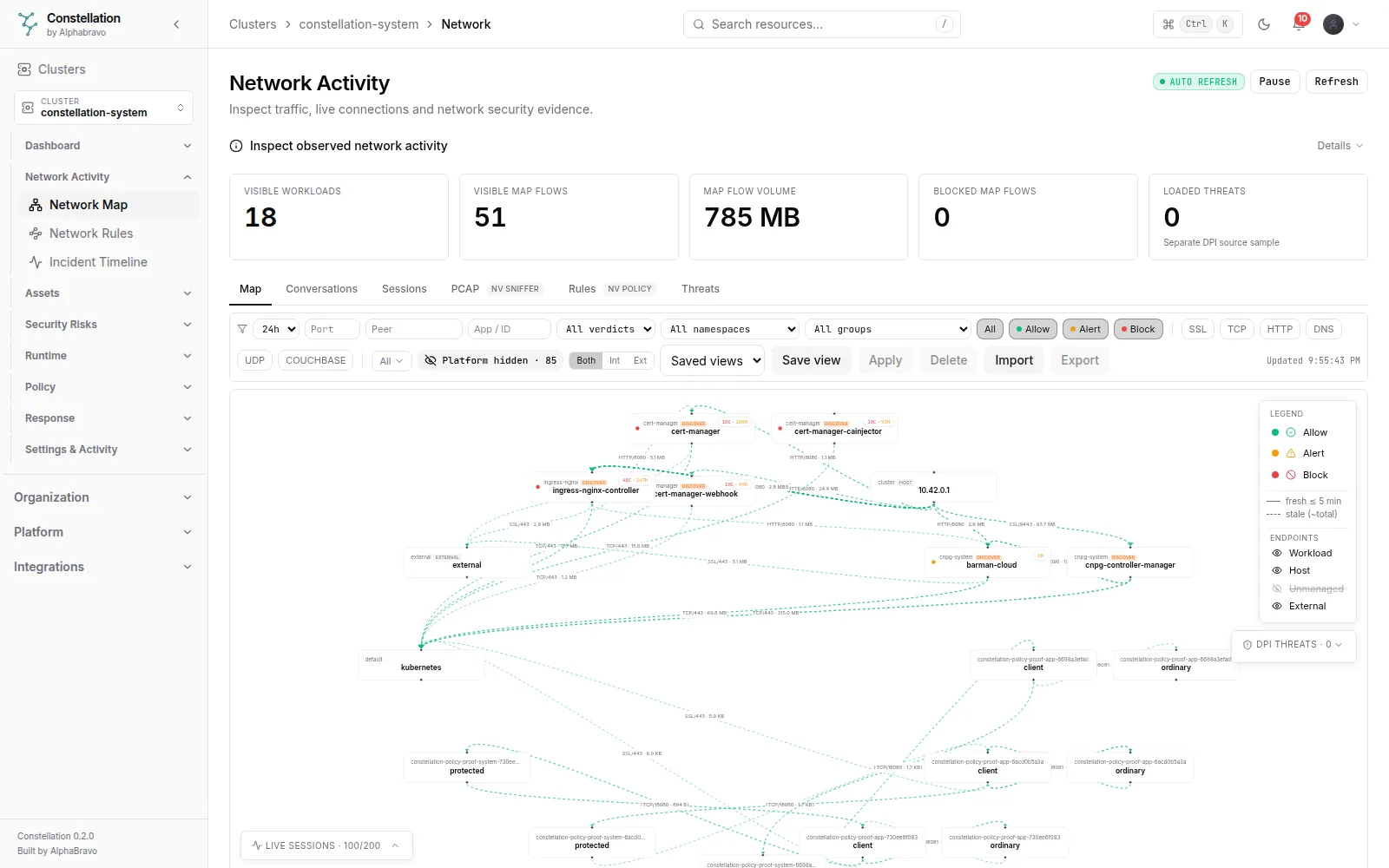Click the command palette shortcut Ctrl K
The image size is (1389, 868).
pyautogui.click(x=1197, y=24)
